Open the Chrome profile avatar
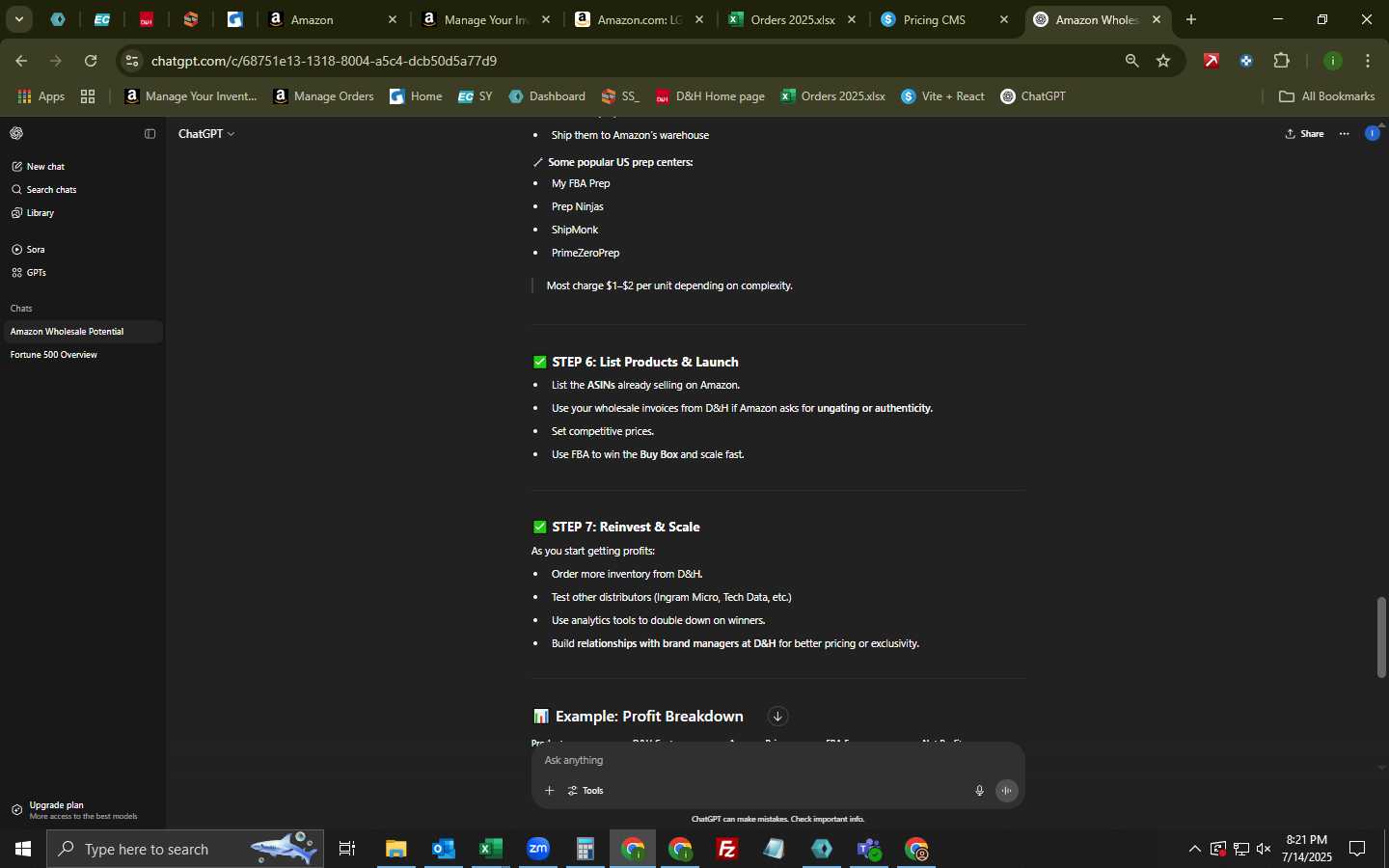Image resolution: width=1389 pixels, height=868 pixels. point(1333,61)
